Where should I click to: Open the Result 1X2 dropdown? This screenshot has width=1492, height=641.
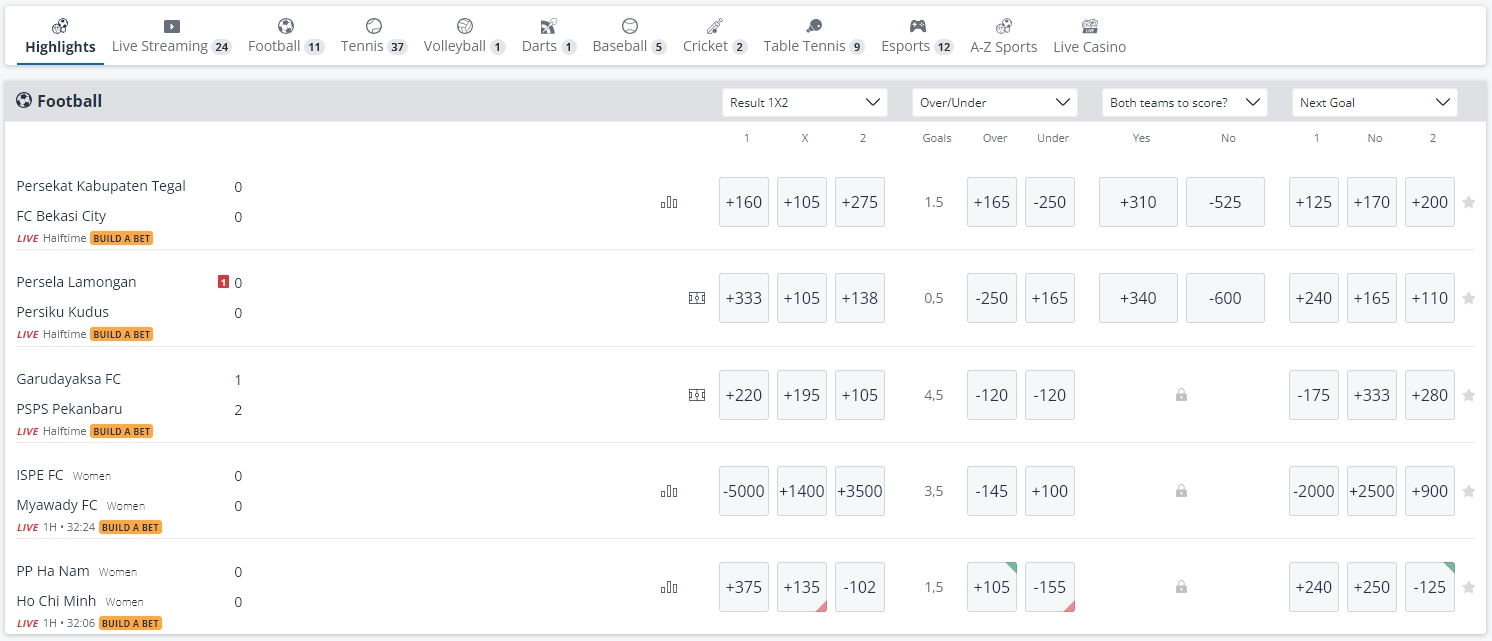pos(804,102)
